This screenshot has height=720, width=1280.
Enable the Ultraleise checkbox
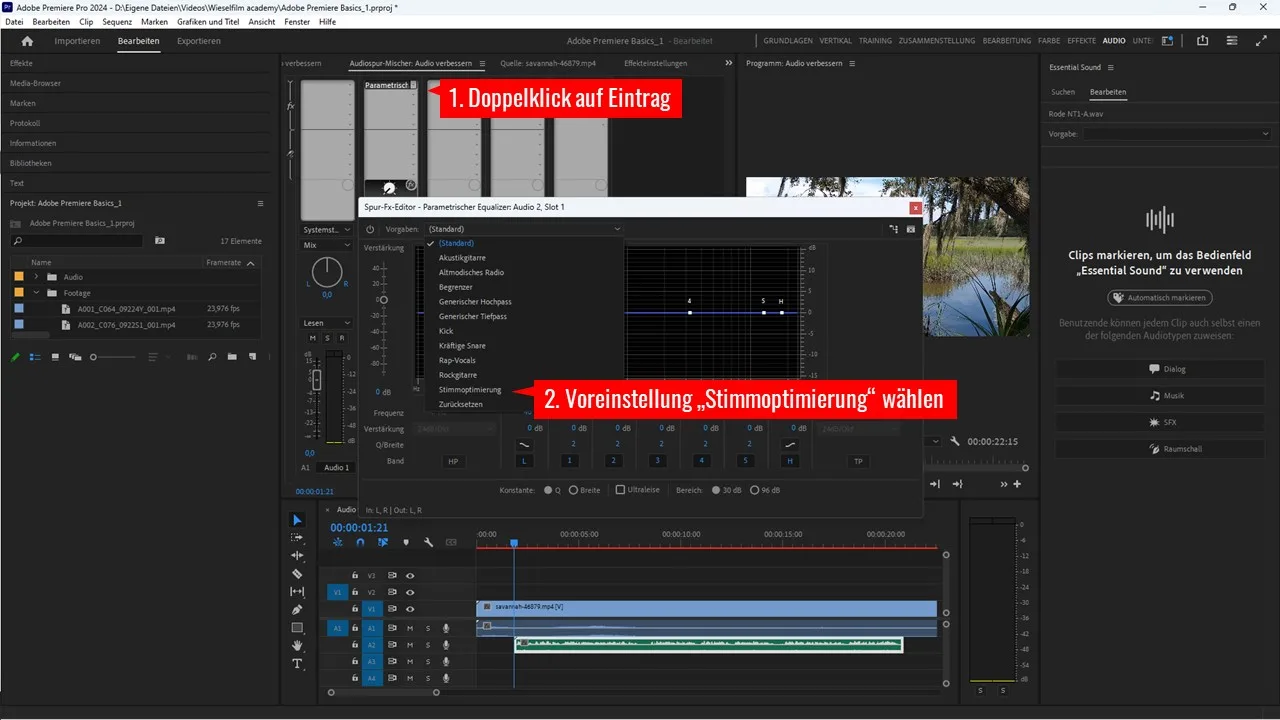[x=620, y=490]
